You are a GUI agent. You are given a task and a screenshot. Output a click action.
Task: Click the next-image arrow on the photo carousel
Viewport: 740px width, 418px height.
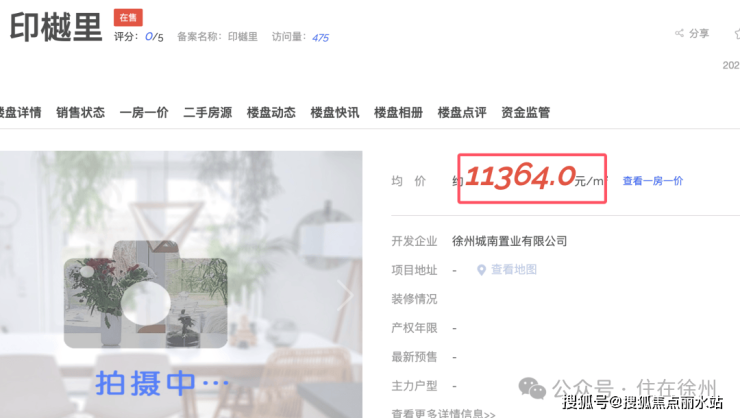[x=345, y=295]
